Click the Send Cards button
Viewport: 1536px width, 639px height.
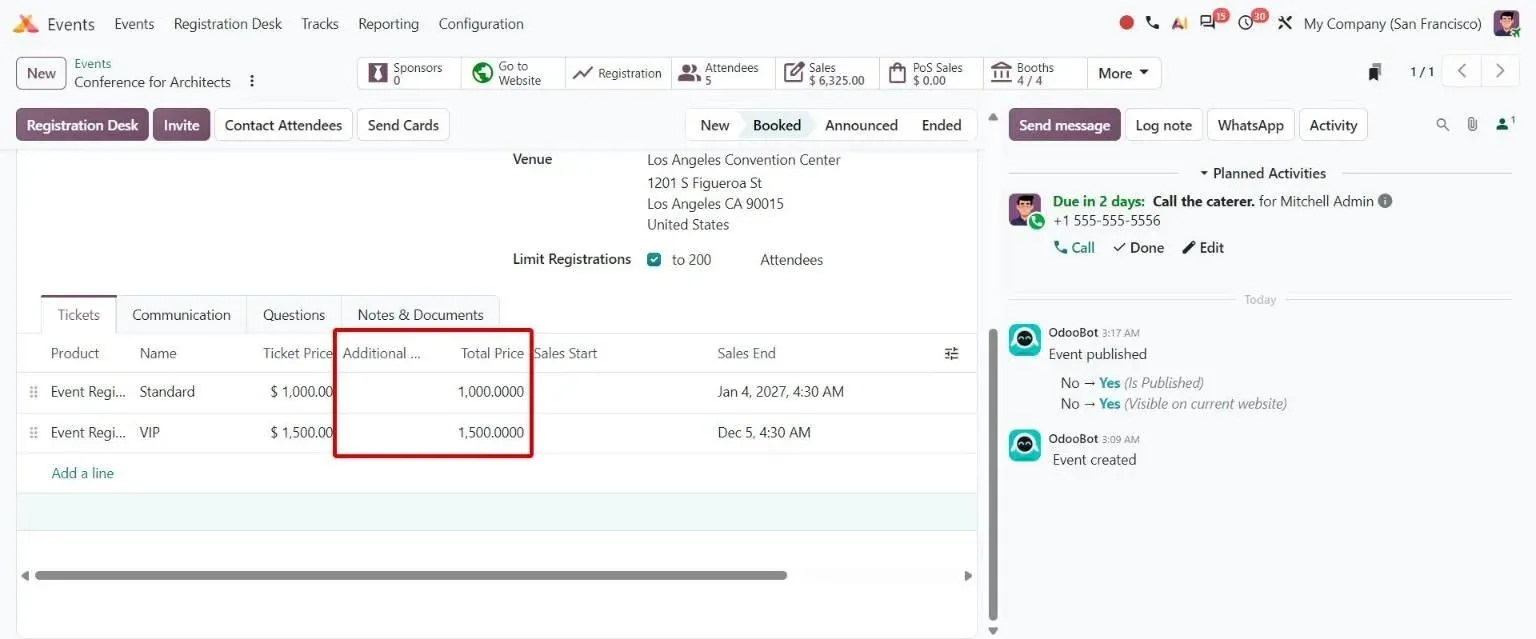pyautogui.click(x=403, y=125)
